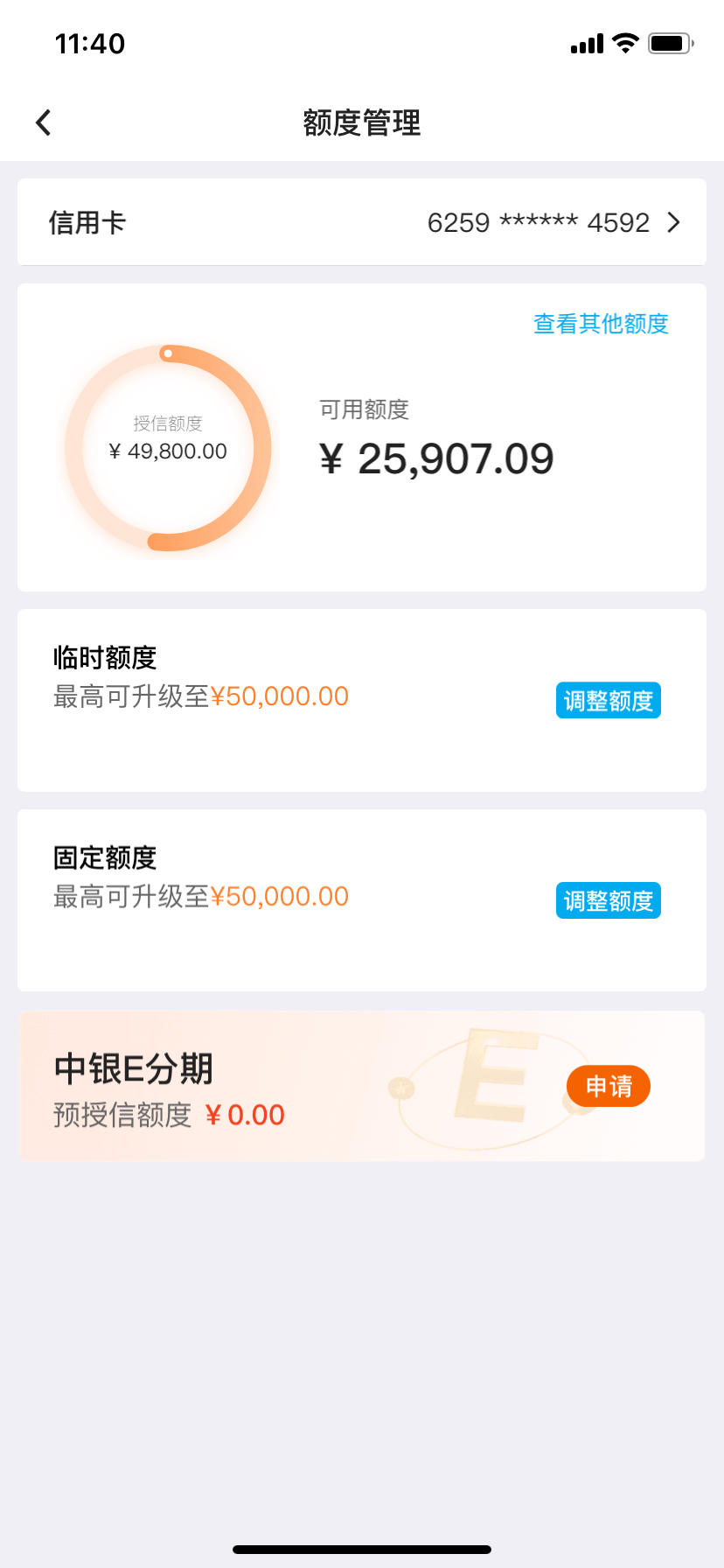
Task: Tap the 可用额度 ¥25,907.09 amount
Action: click(x=437, y=458)
